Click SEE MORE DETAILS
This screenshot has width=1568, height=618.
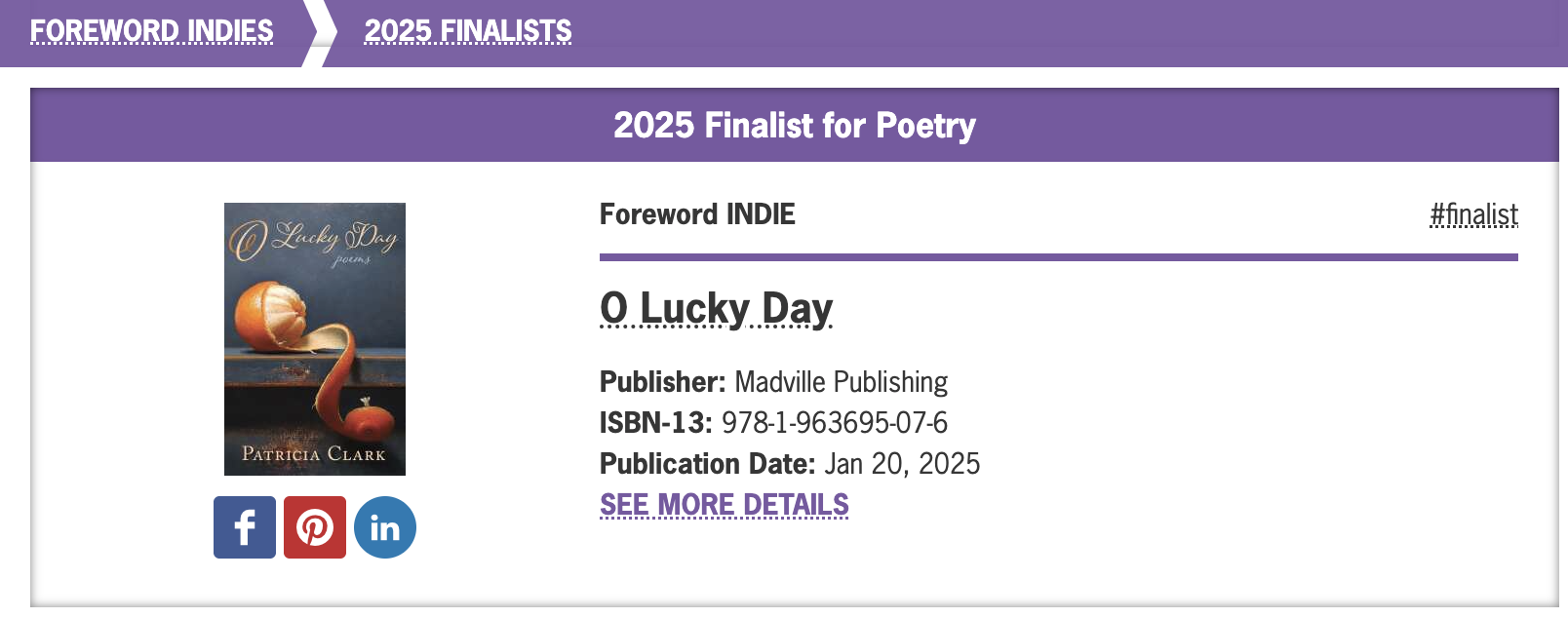724,505
